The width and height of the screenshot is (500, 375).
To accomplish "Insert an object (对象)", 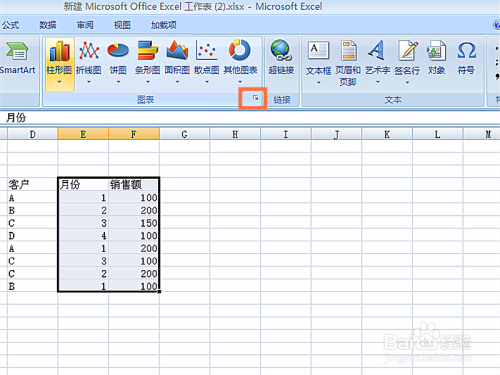I will click(436, 57).
